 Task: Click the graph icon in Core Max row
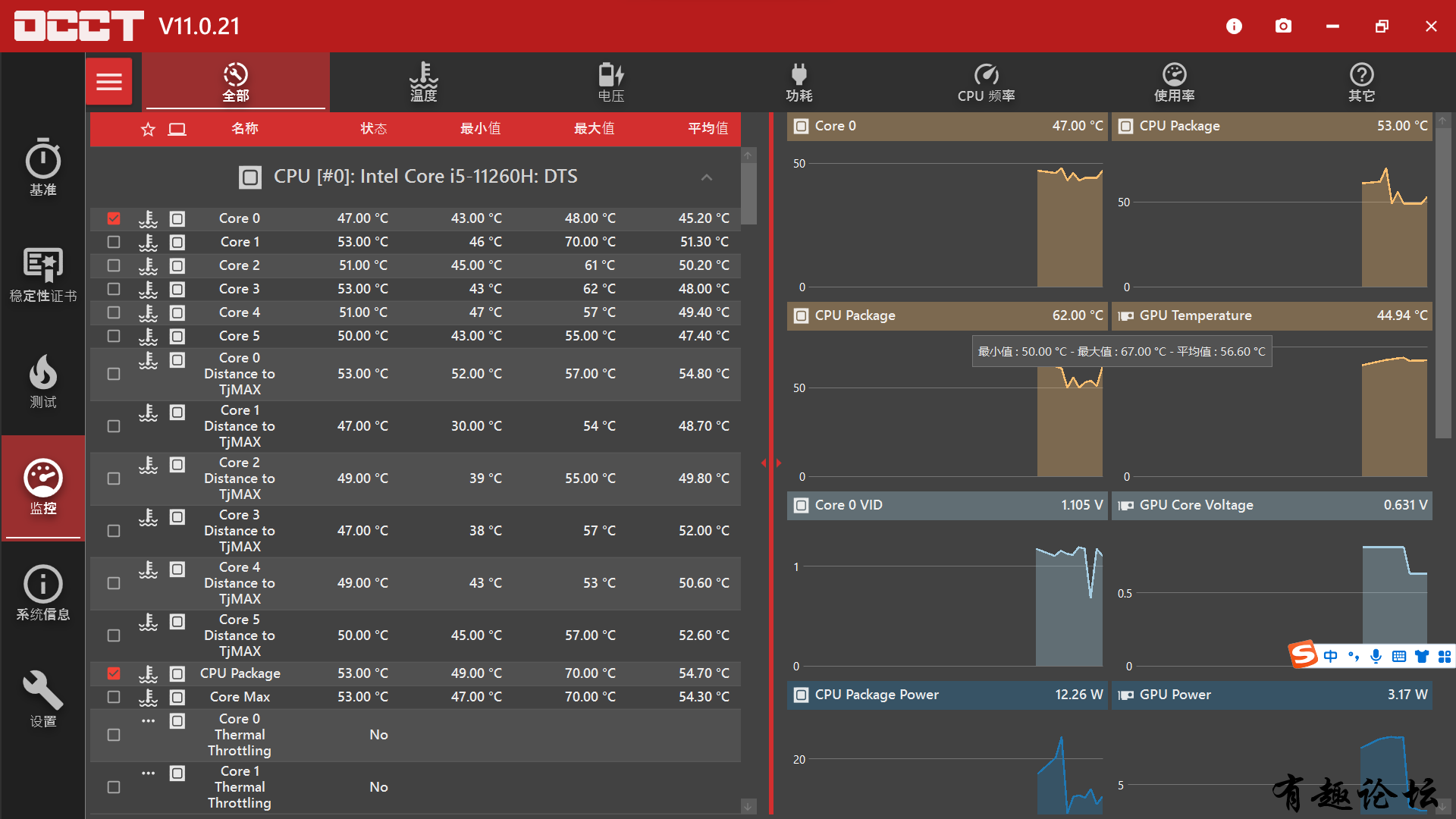(x=177, y=697)
